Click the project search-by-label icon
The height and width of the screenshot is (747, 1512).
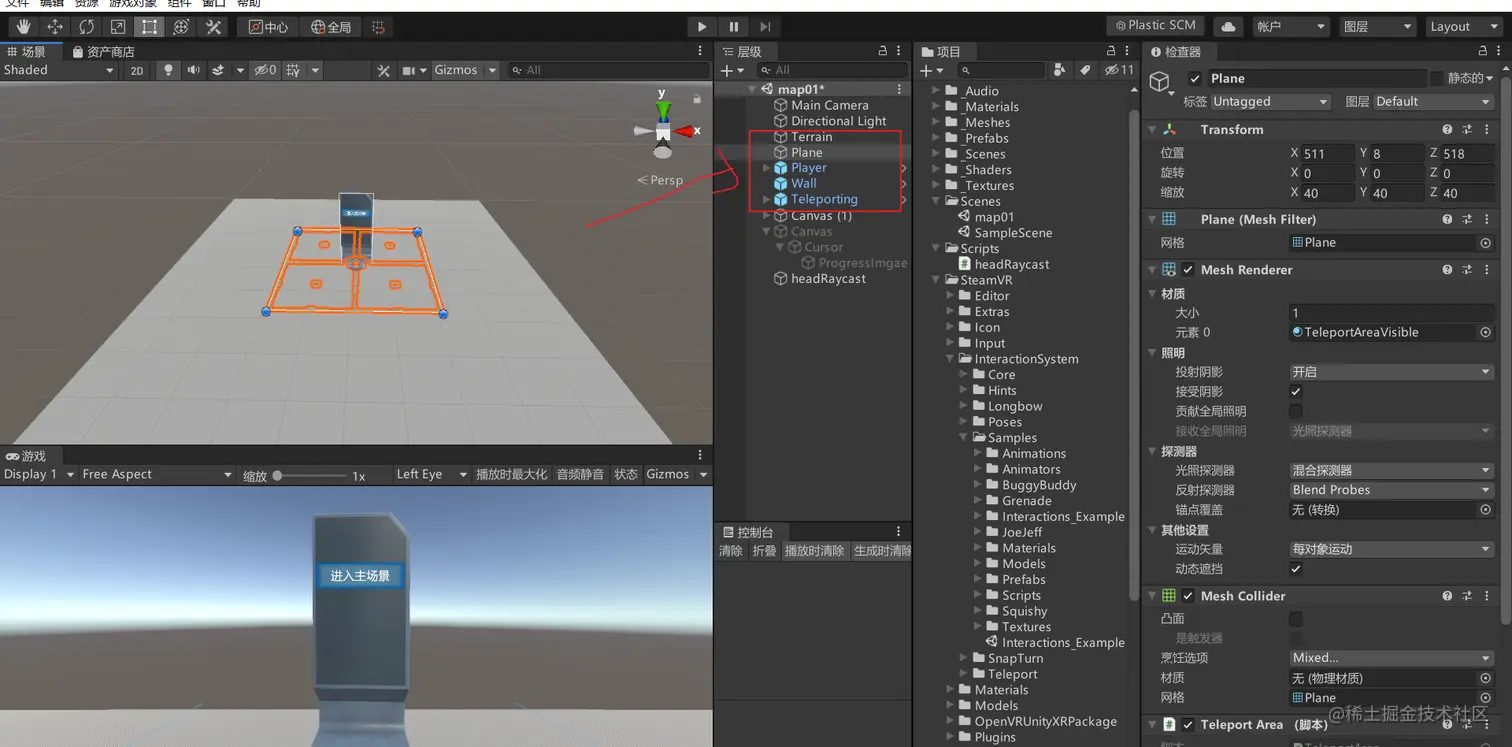[1085, 70]
